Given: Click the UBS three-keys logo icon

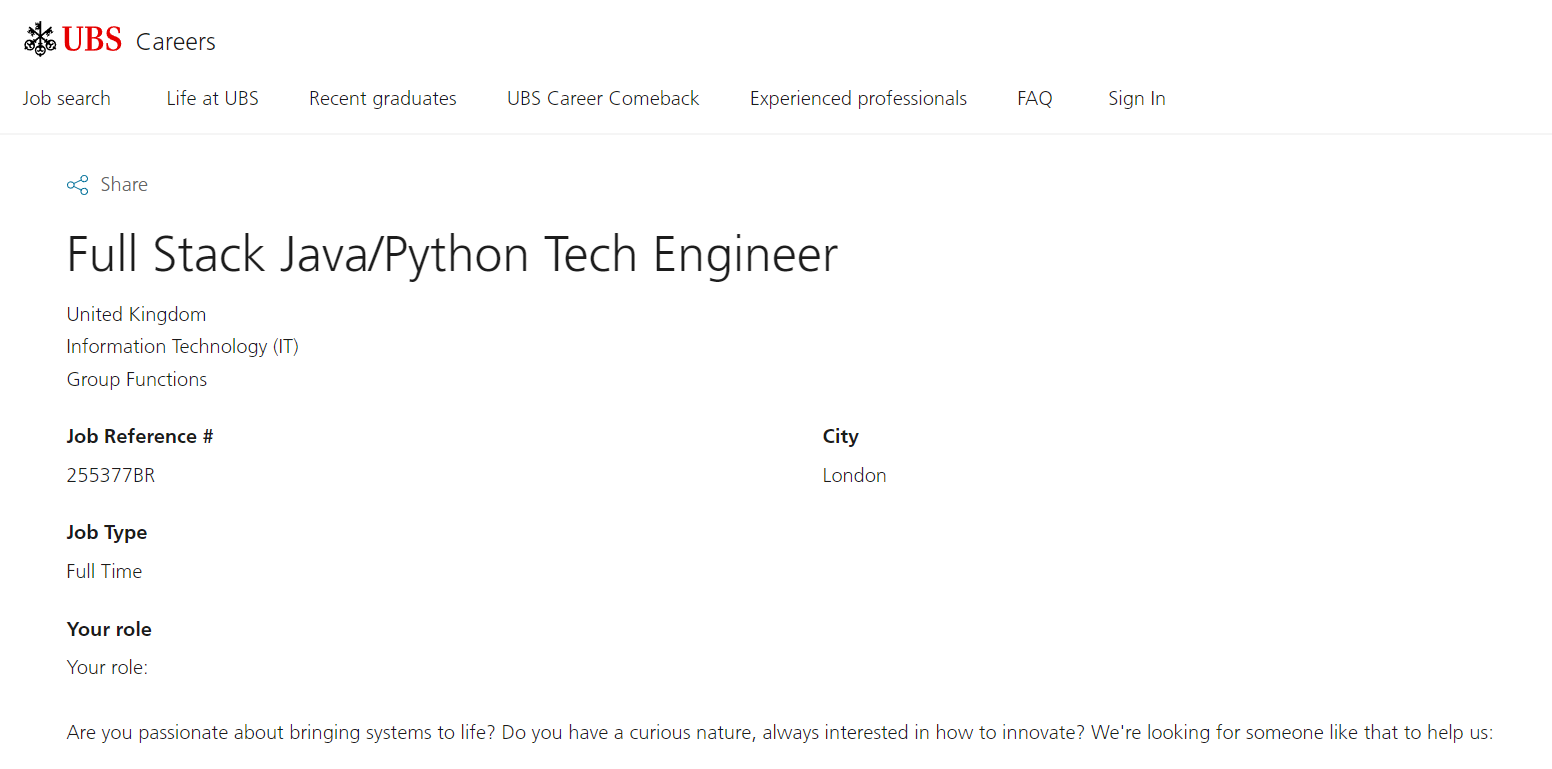Looking at the screenshot, I should [x=40, y=39].
